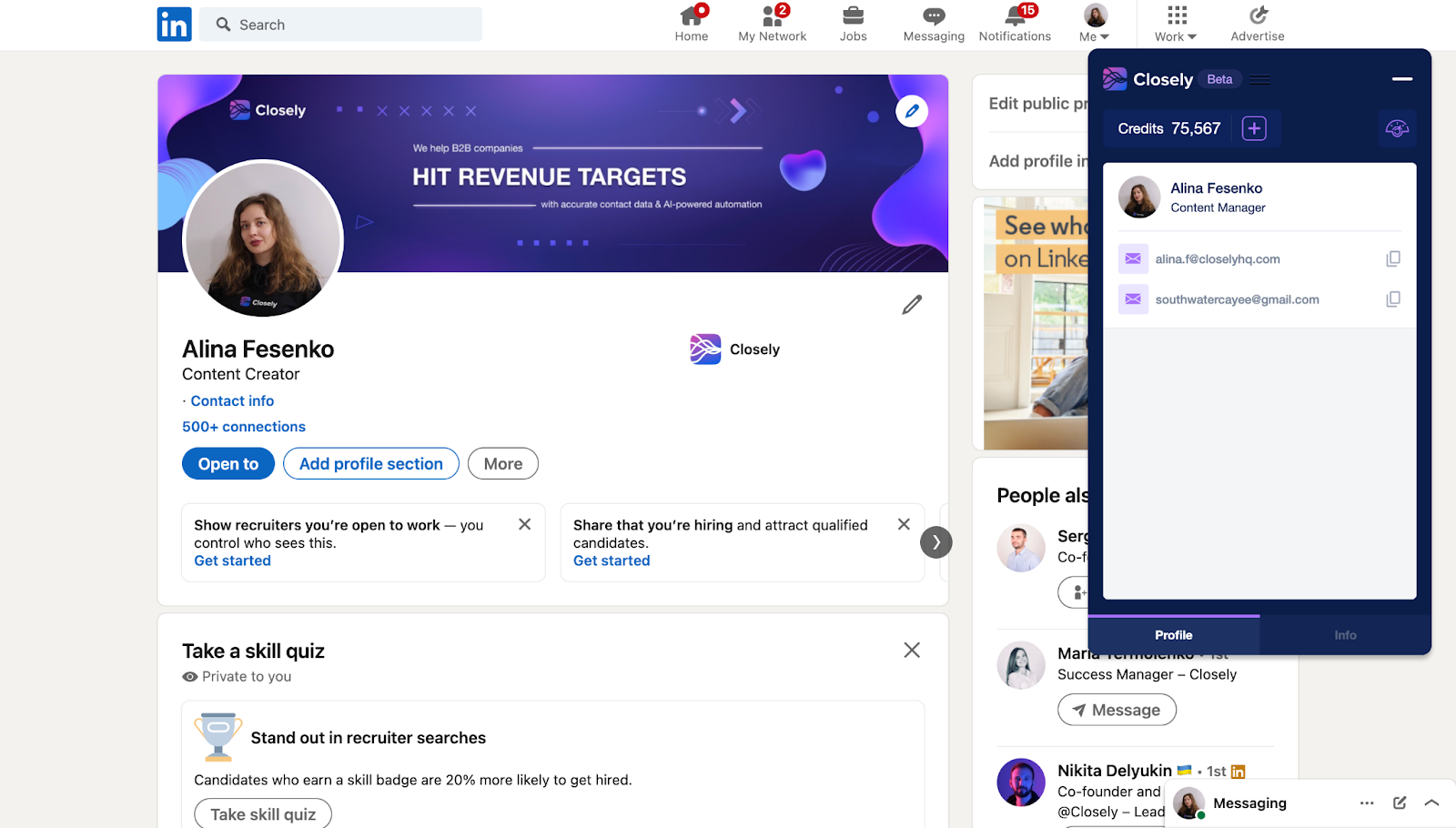Click the LinkedIn logo icon
Viewport: 1456px width, 828px height.
tap(174, 25)
